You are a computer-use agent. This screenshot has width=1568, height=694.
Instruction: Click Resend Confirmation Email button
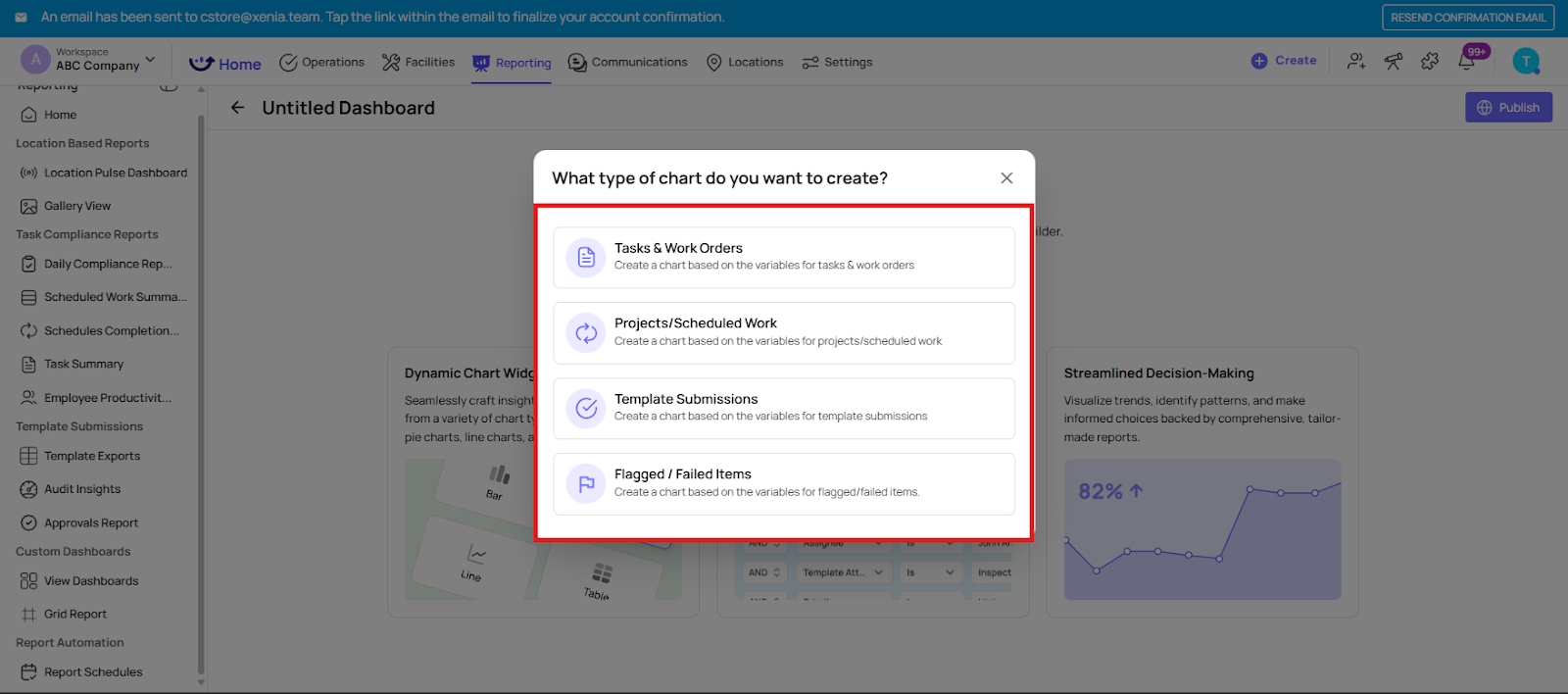tap(1467, 18)
